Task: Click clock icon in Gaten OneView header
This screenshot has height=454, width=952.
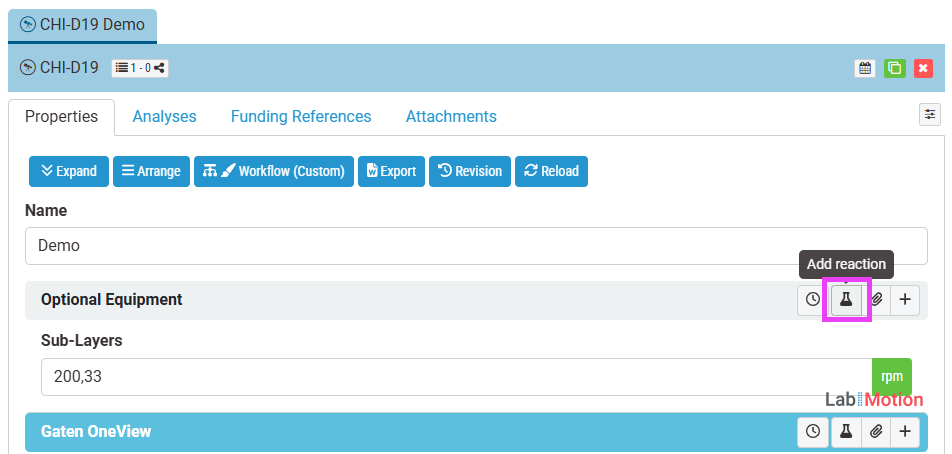Action: (x=813, y=431)
